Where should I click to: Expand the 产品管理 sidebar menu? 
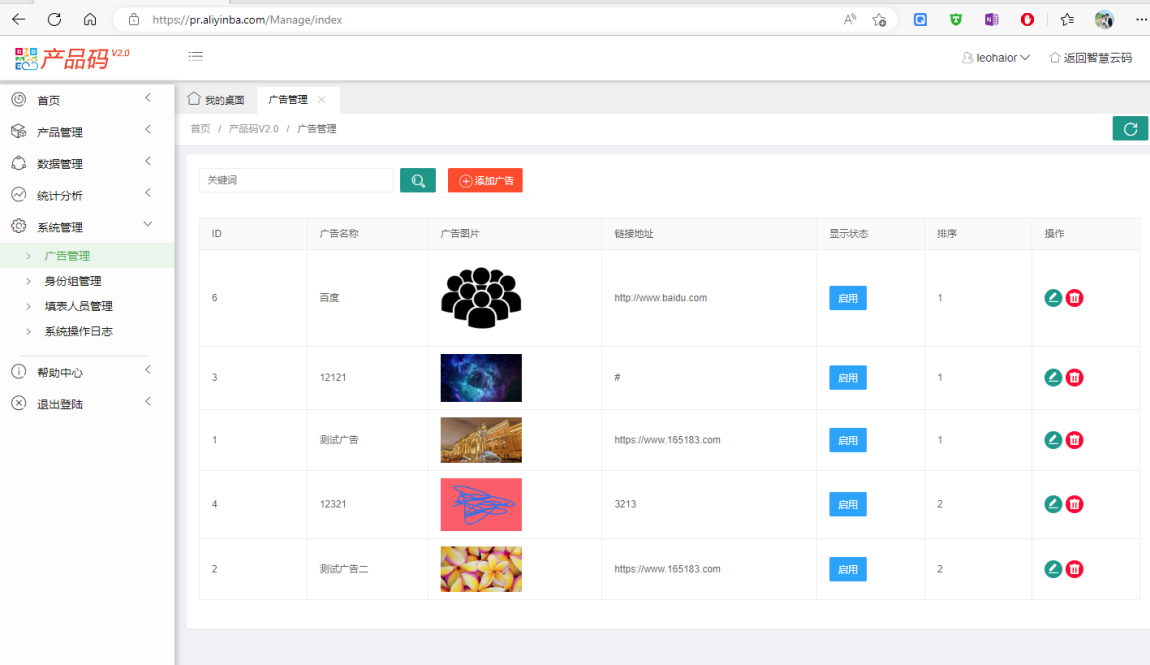(x=60, y=132)
